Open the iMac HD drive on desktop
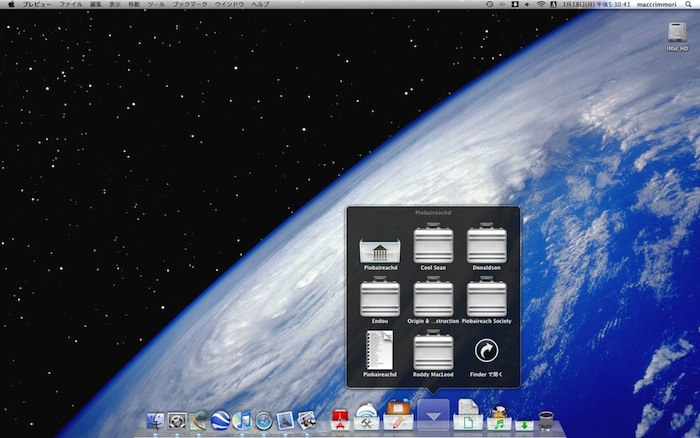Image resolution: width=700 pixels, height=438 pixels. pyautogui.click(x=677, y=32)
